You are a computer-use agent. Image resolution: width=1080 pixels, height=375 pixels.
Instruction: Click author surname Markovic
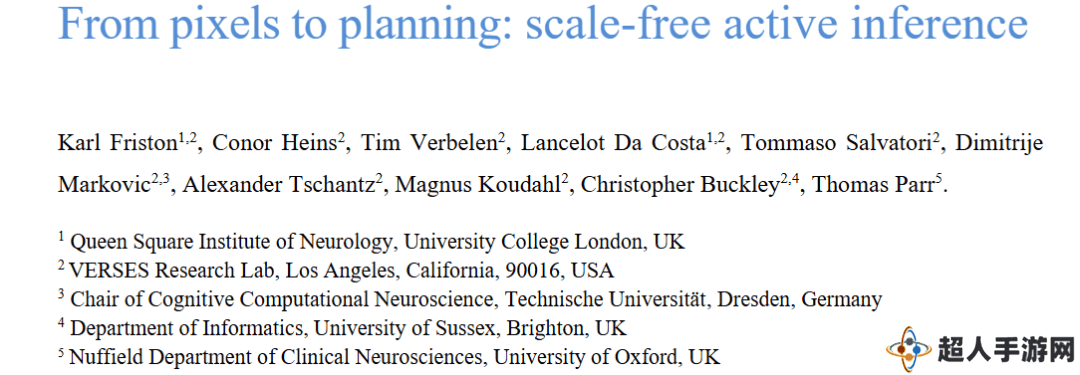[x=104, y=185]
